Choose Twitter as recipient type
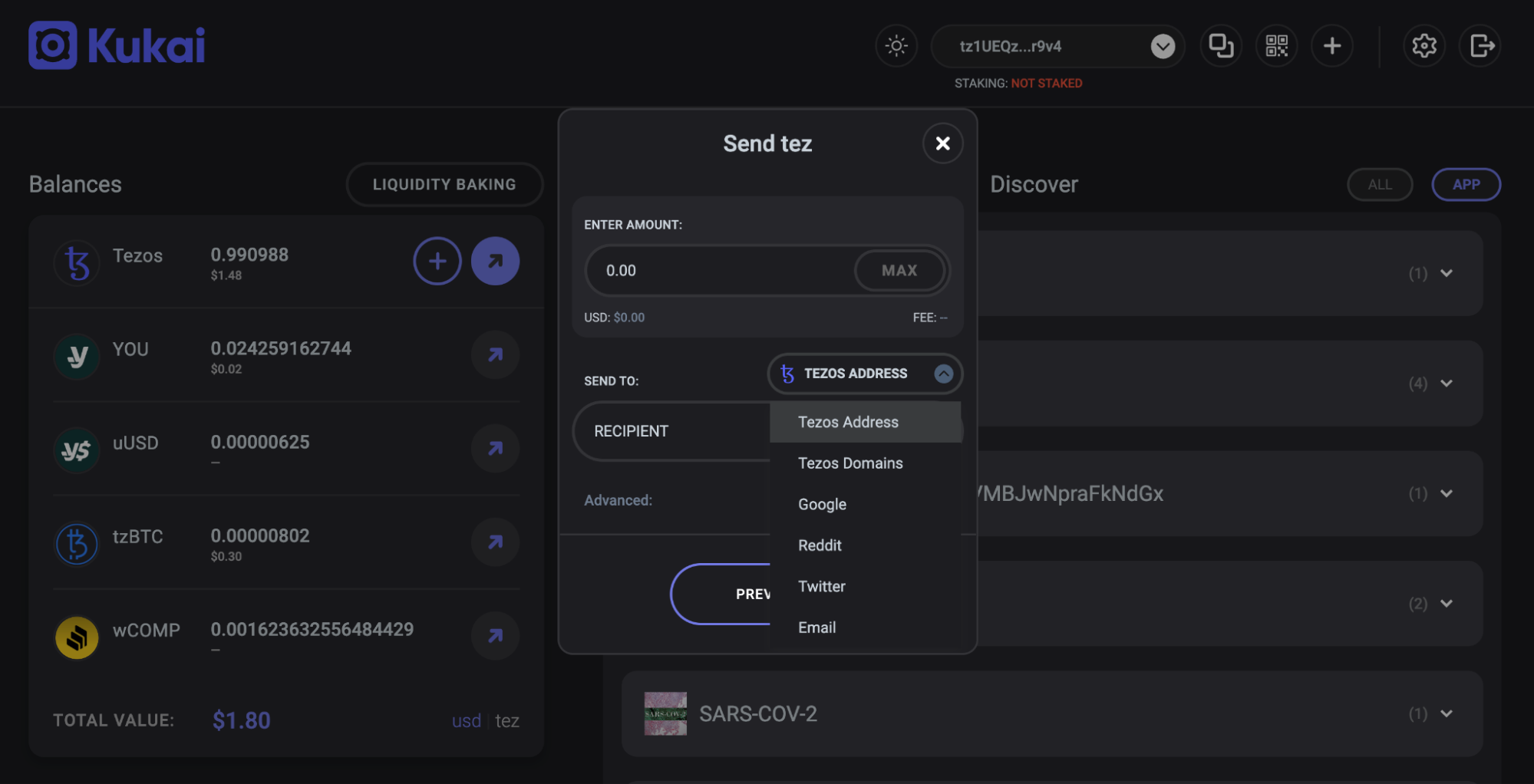 [x=821, y=587]
